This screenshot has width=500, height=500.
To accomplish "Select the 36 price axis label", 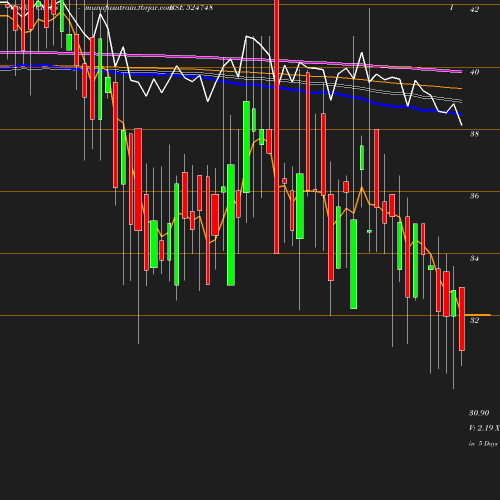I will click(474, 196).
